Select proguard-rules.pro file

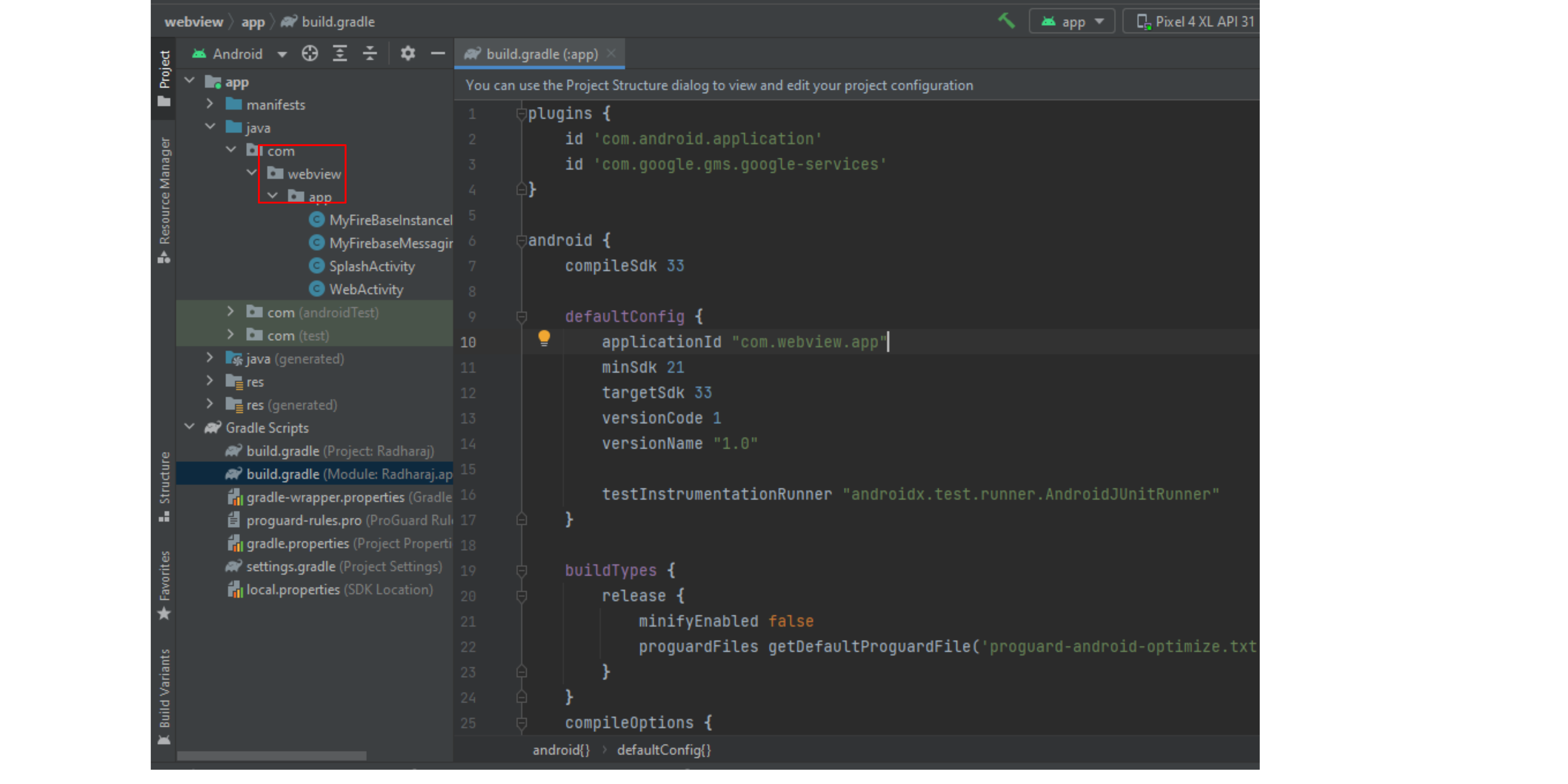tap(339, 520)
